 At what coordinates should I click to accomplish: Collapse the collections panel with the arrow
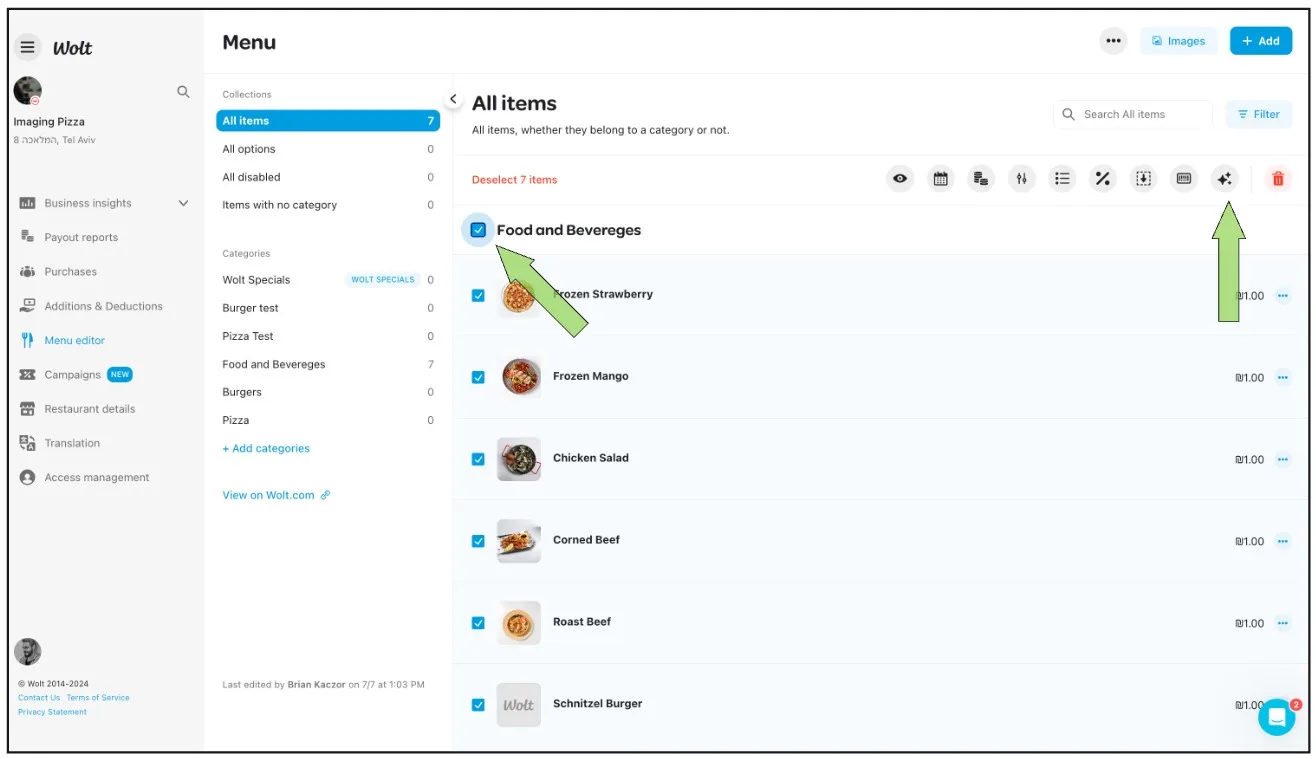pyautogui.click(x=453, y=99)
